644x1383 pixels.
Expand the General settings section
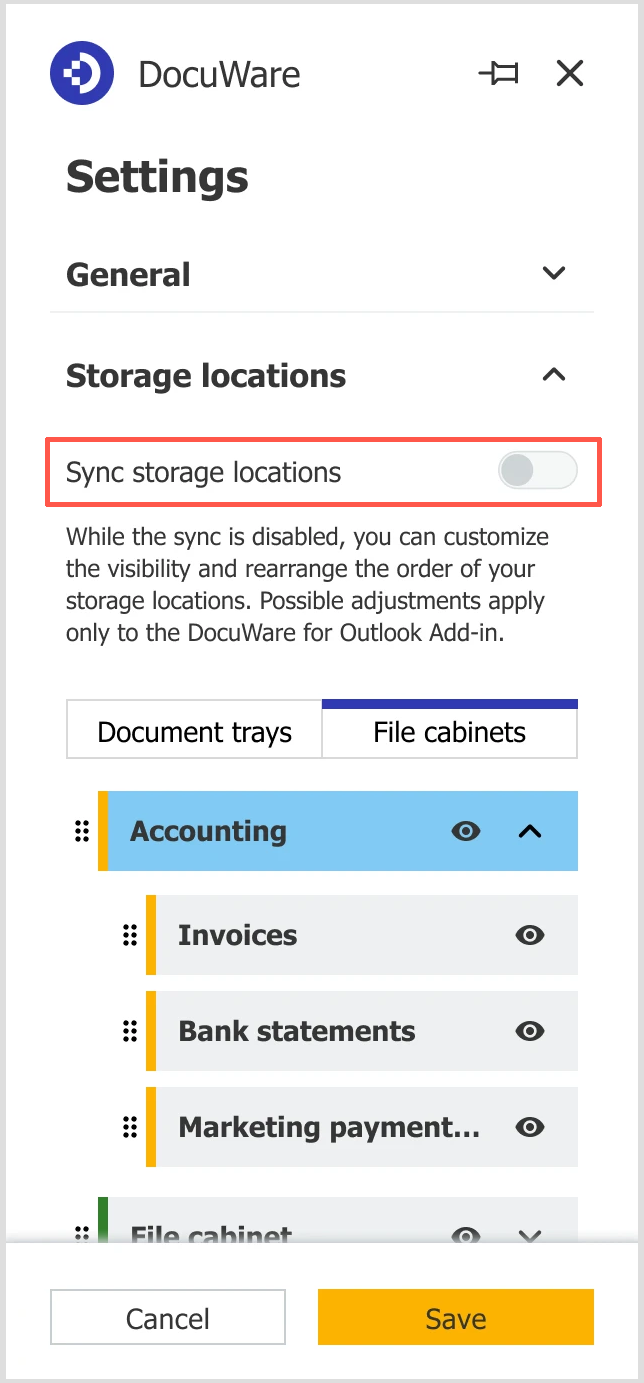click(553, 273)
